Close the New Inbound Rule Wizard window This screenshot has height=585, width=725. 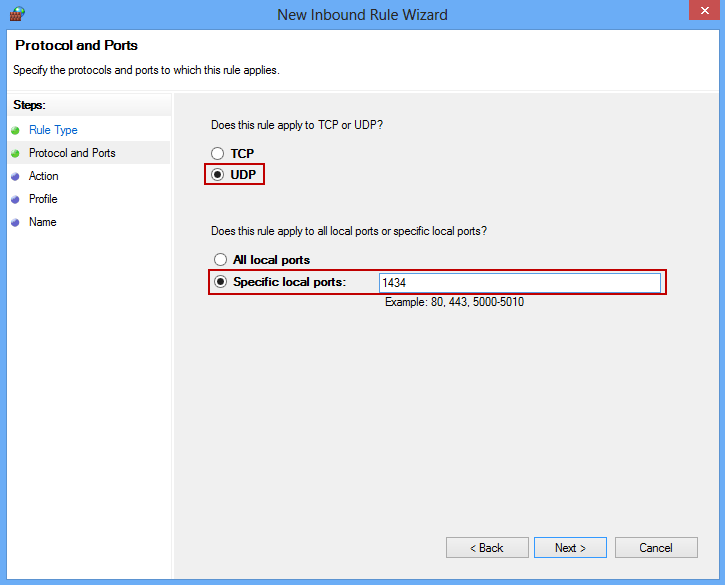704,10
